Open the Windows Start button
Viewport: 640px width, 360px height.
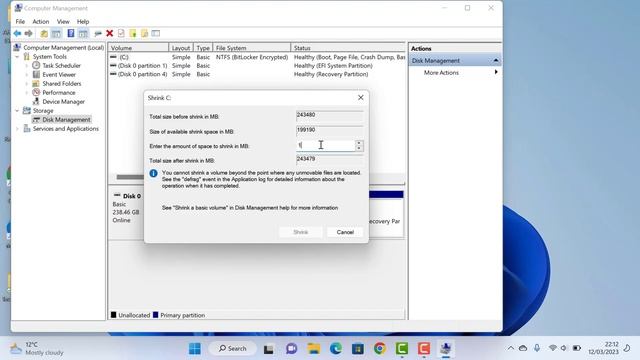coord(195,349)
